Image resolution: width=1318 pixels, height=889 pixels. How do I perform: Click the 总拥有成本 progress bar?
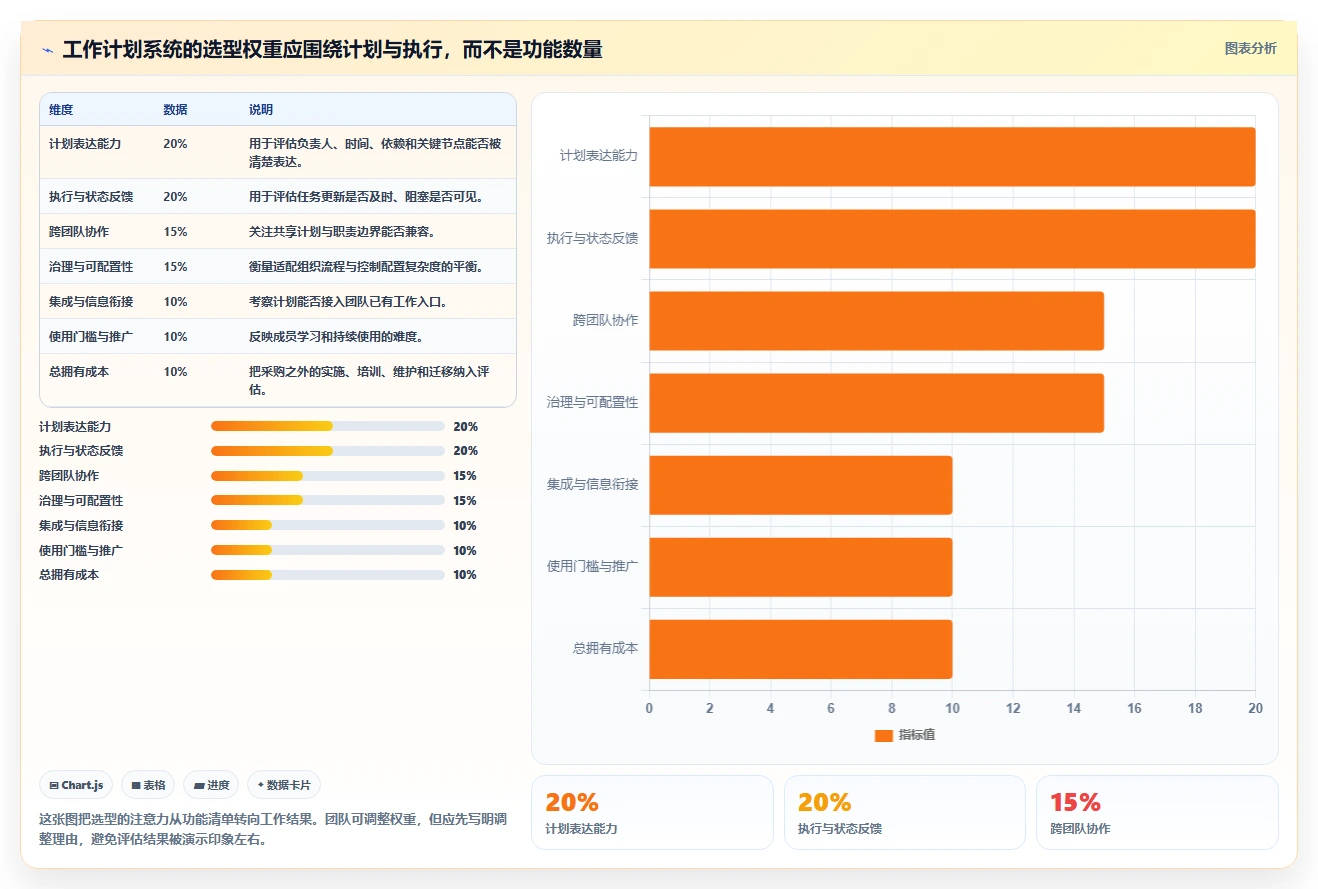pyautogui.click(x=328, y=575)
